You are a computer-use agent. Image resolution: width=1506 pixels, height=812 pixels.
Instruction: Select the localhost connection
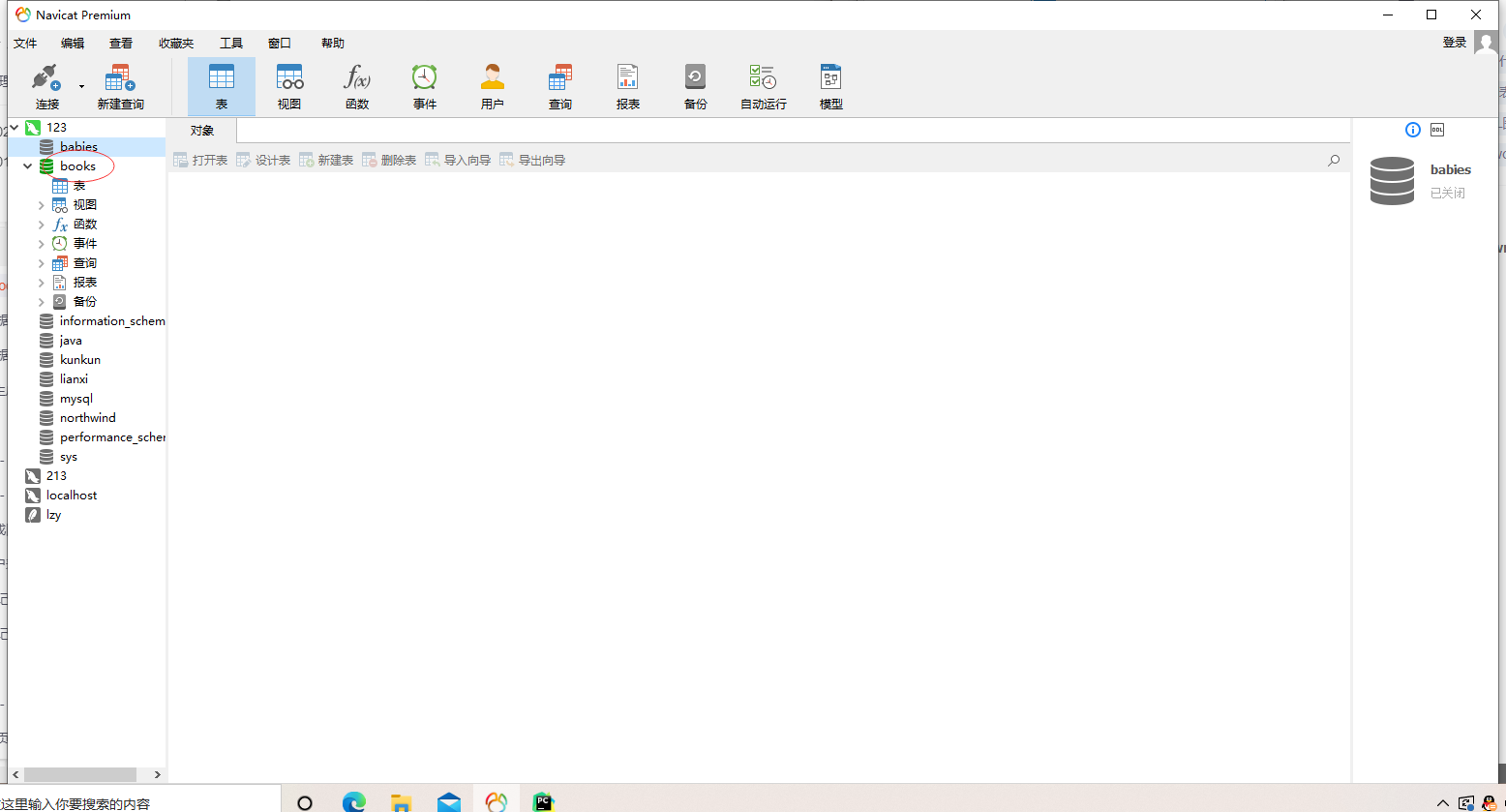(72, 496)
